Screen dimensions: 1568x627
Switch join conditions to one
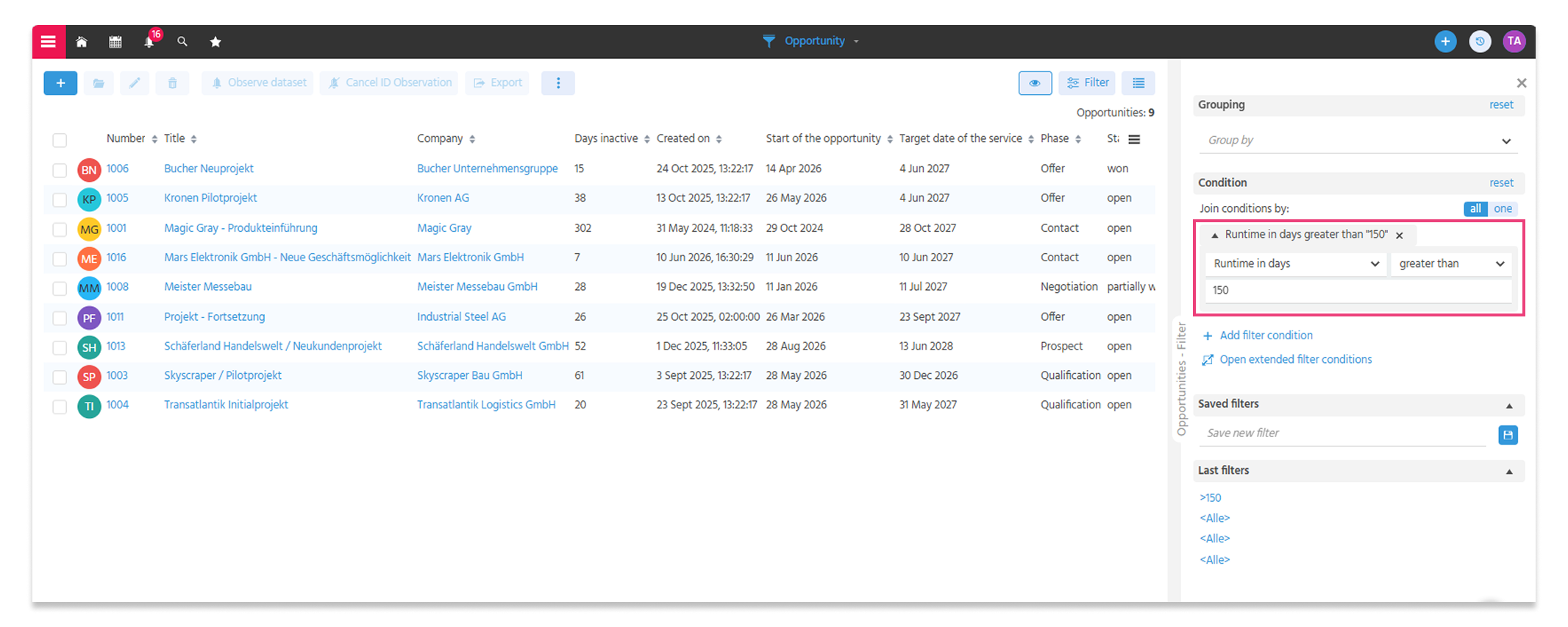pyautogui.click(x=1503, y=209)
